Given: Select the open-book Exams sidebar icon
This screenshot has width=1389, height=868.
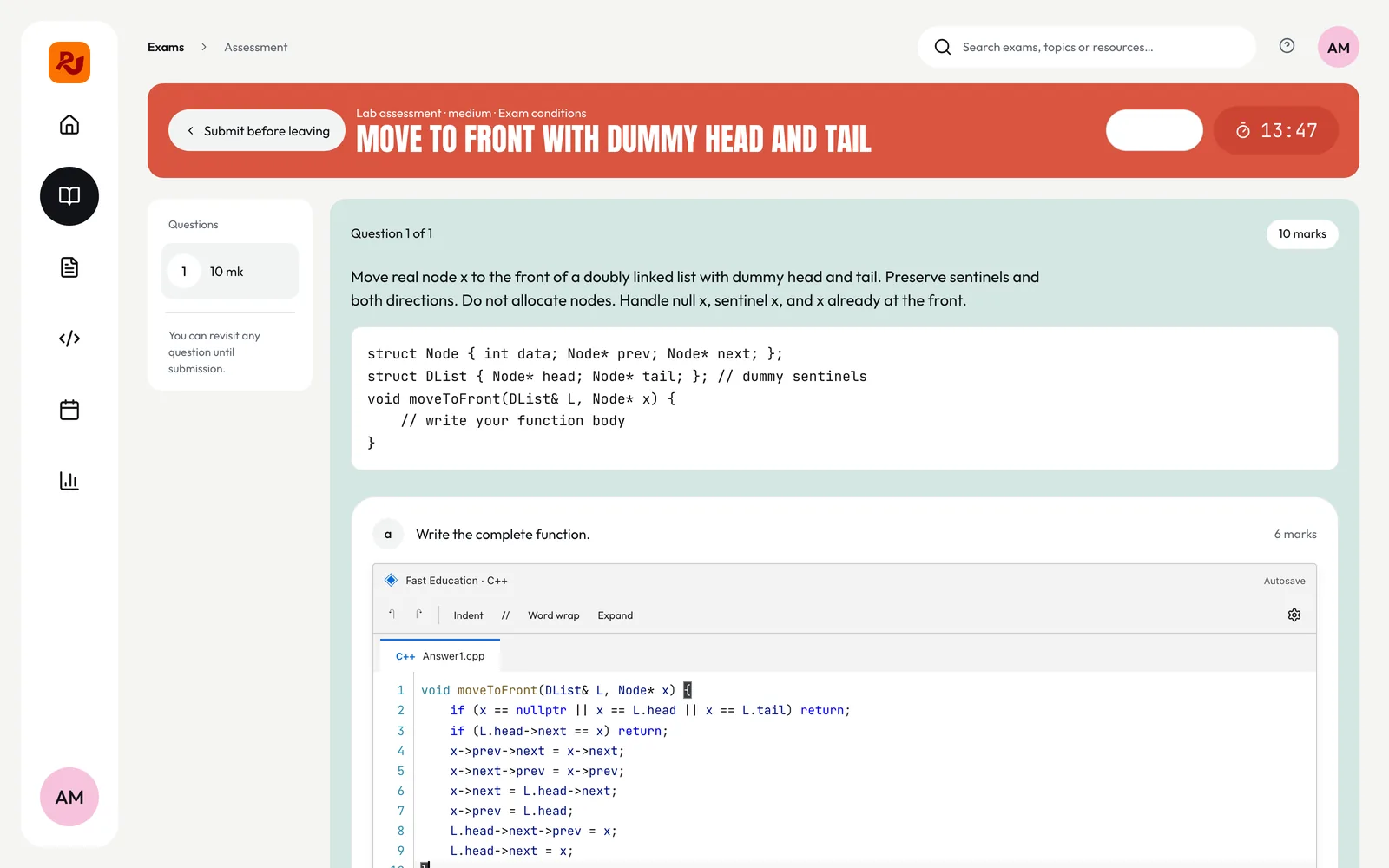Looking at the screenshot, I should coord(69,196).
